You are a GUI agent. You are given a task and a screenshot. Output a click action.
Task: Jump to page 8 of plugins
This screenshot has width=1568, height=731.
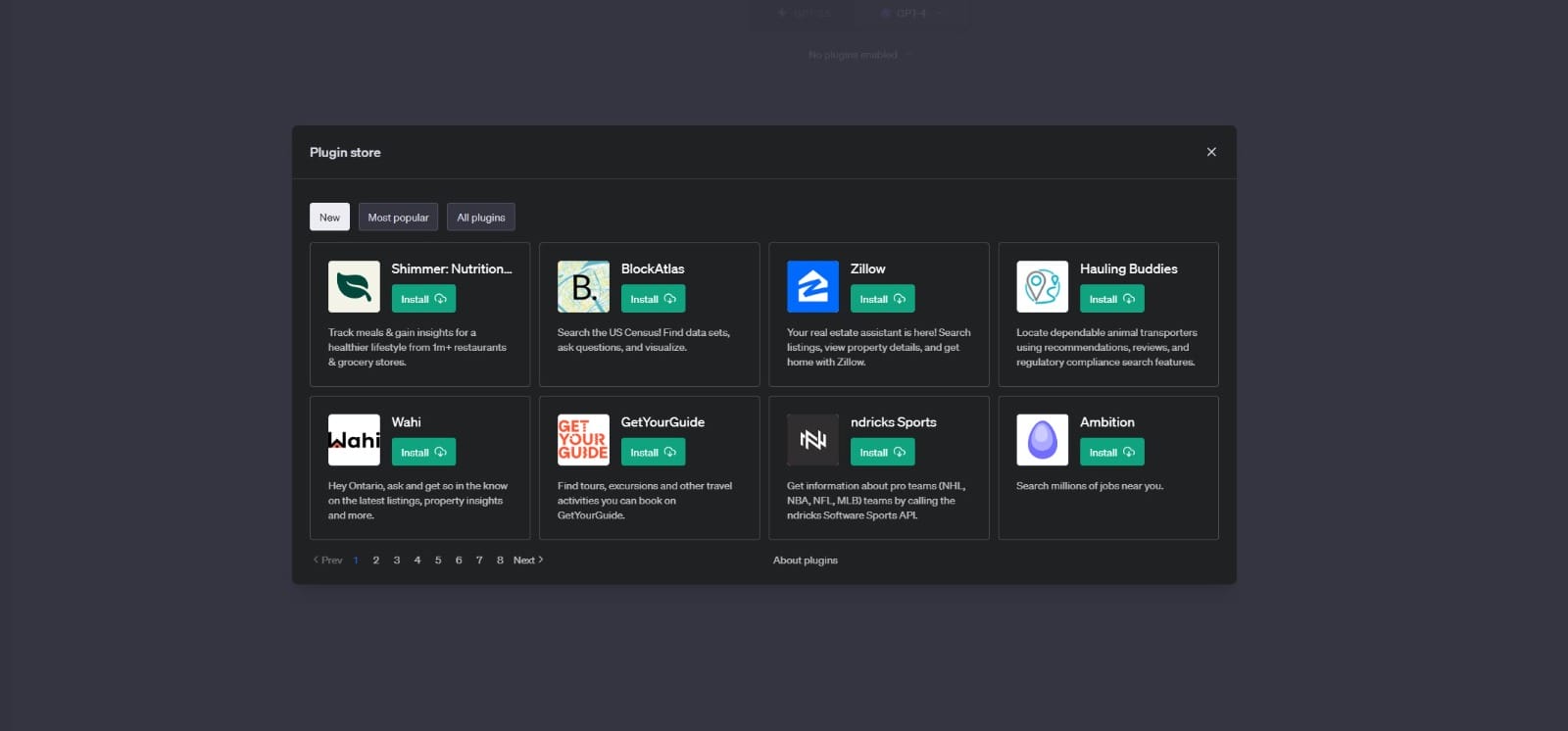coord(500,560)
